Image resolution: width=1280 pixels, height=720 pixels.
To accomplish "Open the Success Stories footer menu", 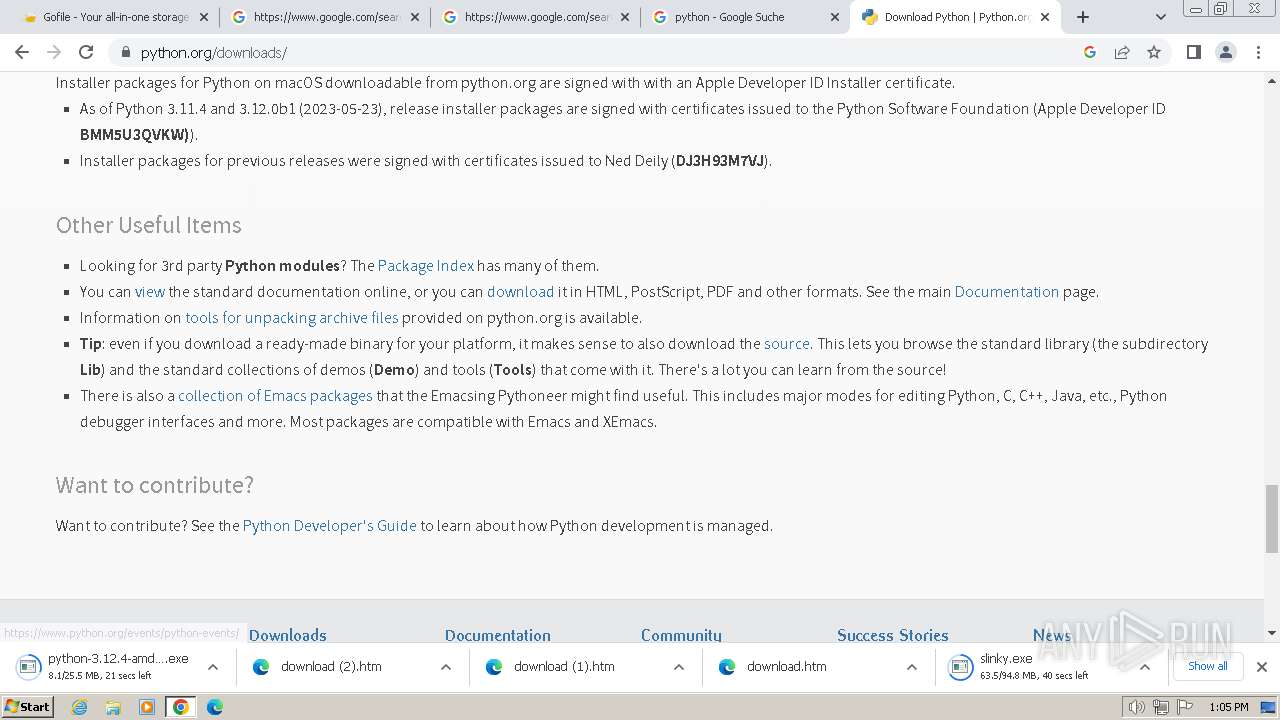I will [x=892, y=635].
